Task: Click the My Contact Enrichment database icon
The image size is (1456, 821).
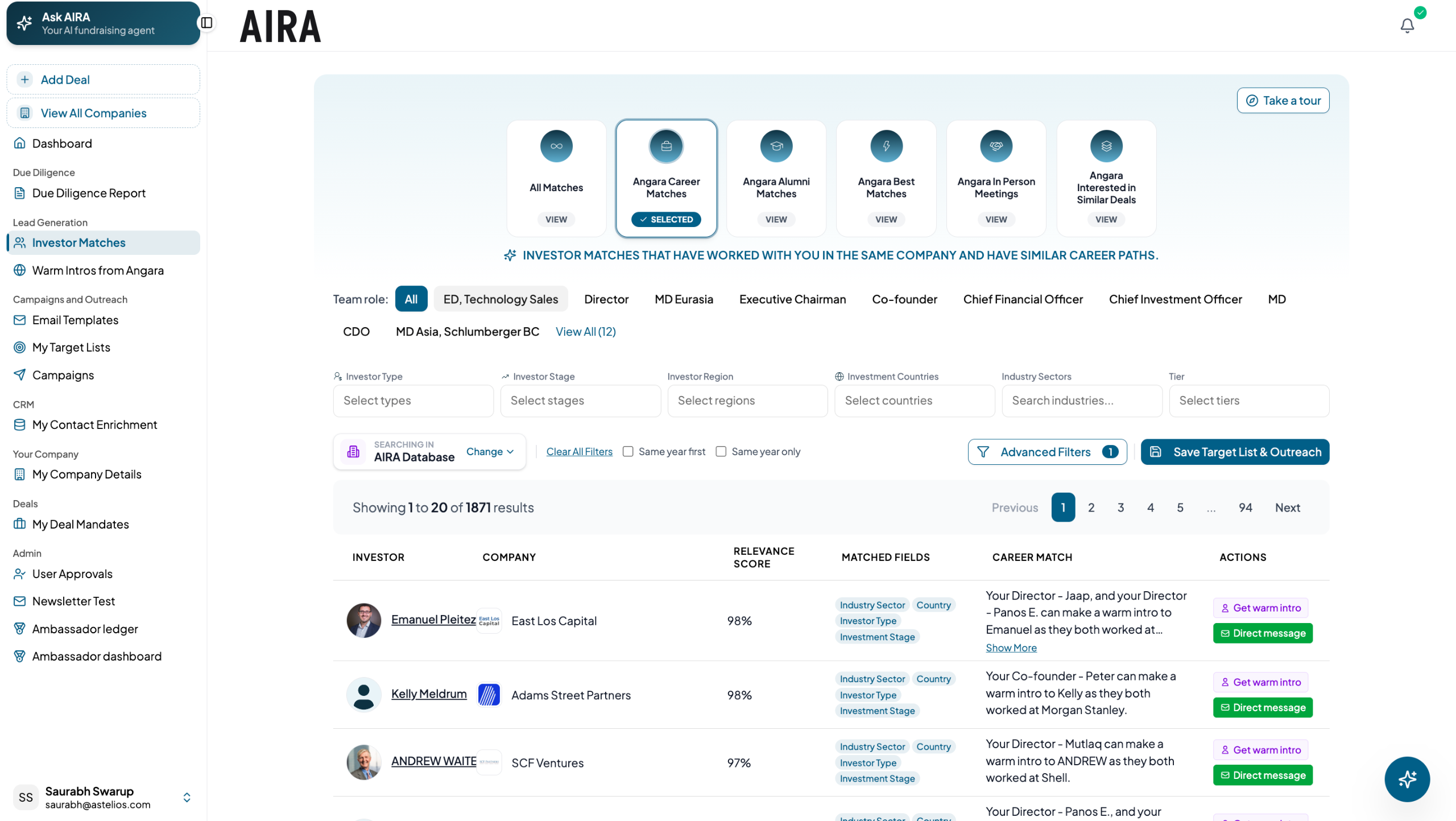Action: 20,424
